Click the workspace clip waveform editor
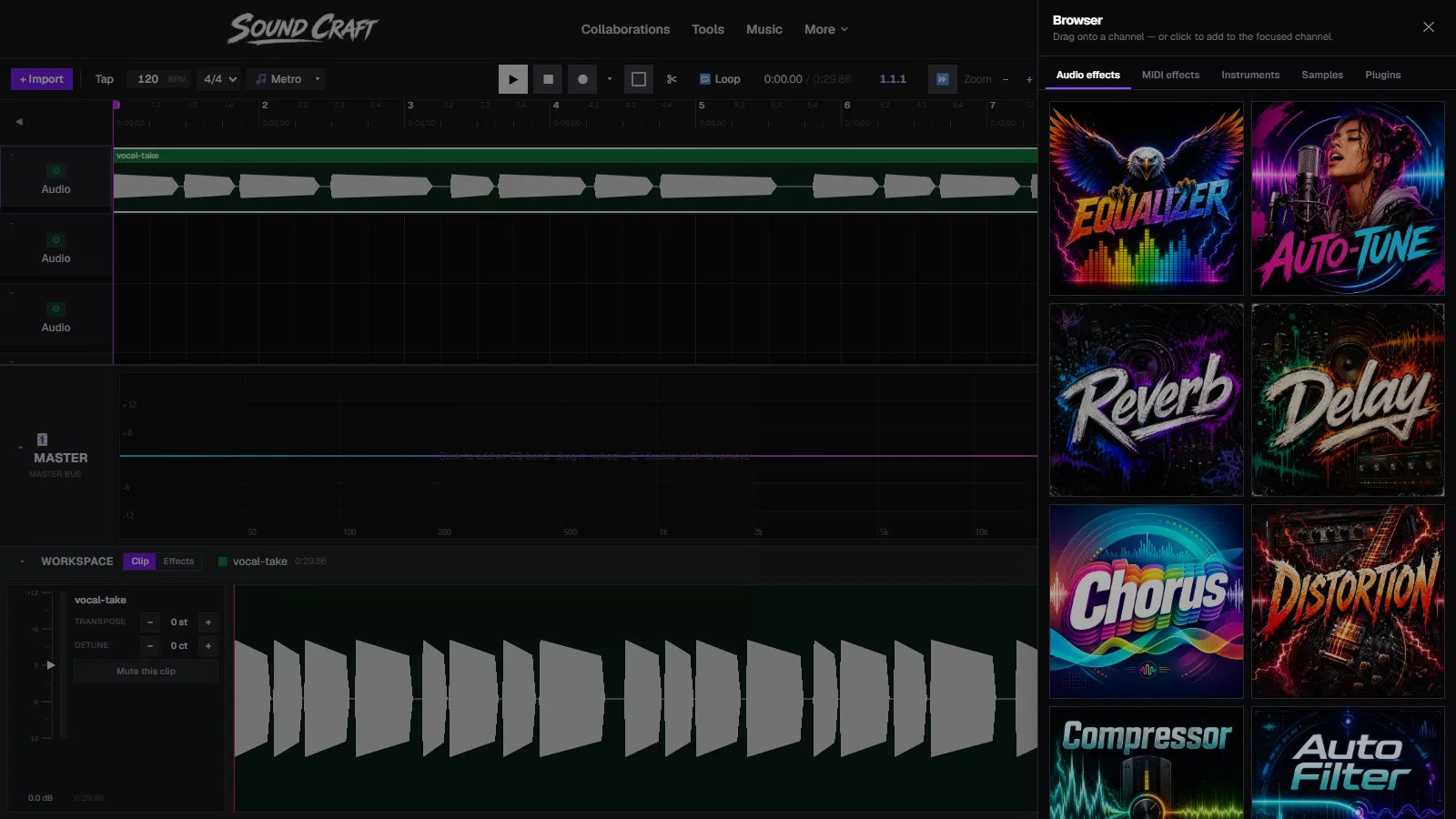The image size is (1456, 819). [x=635, y=698]
